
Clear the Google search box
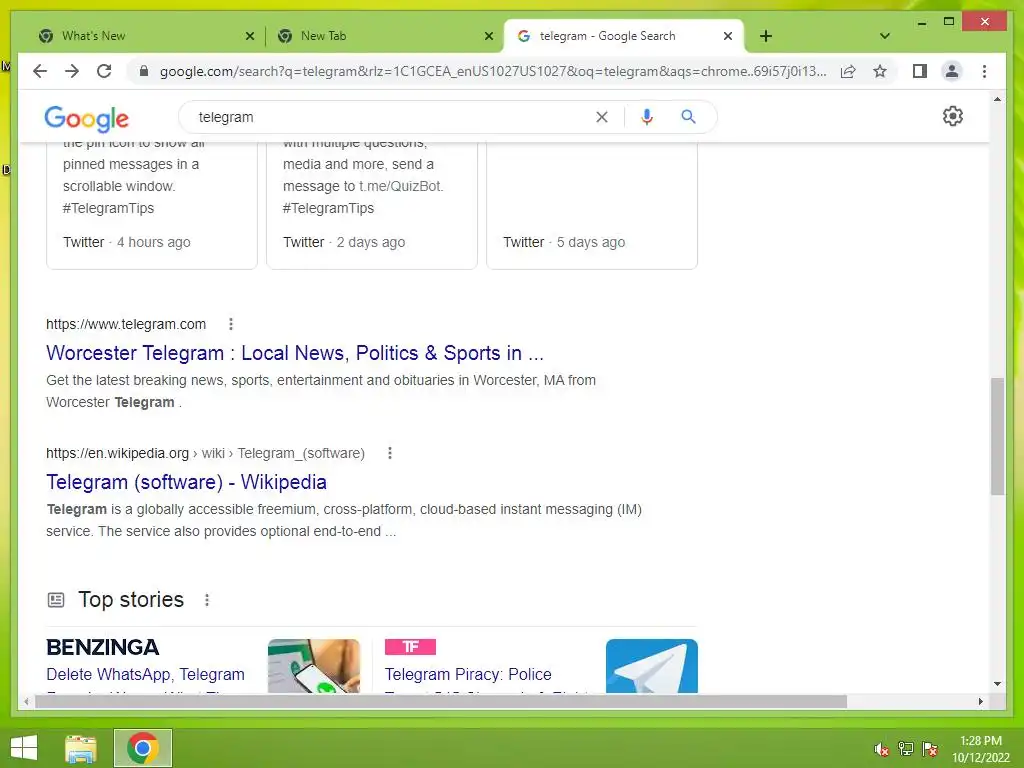[601, 117]
